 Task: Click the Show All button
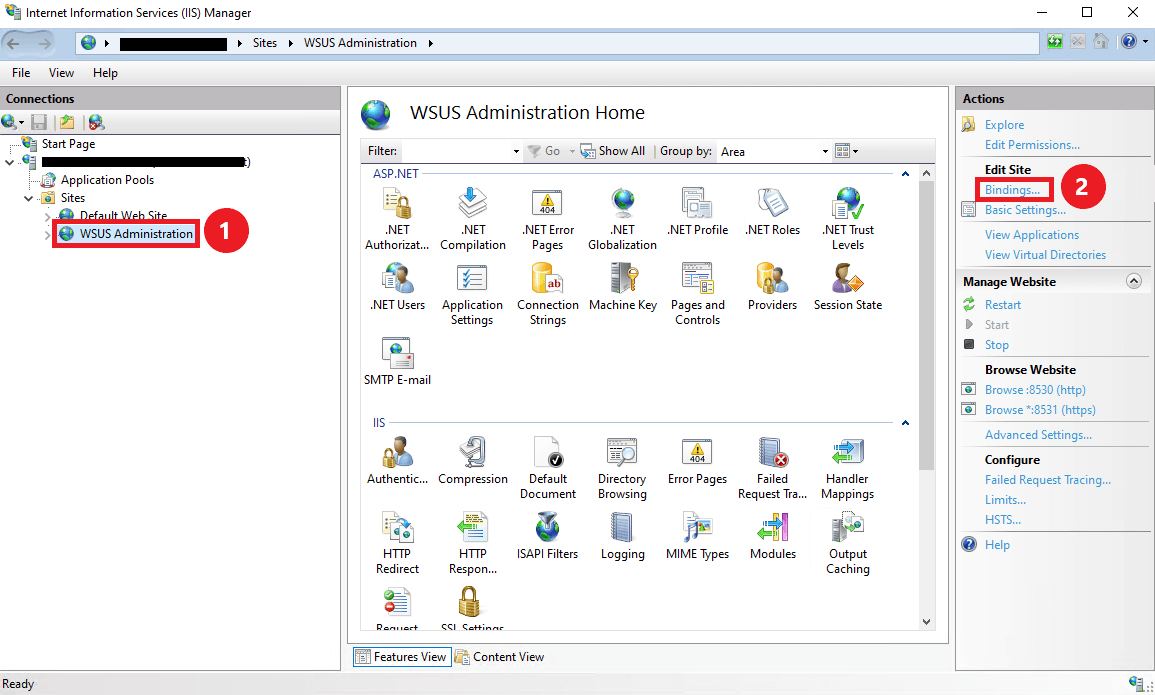click(x=613, y=151)
